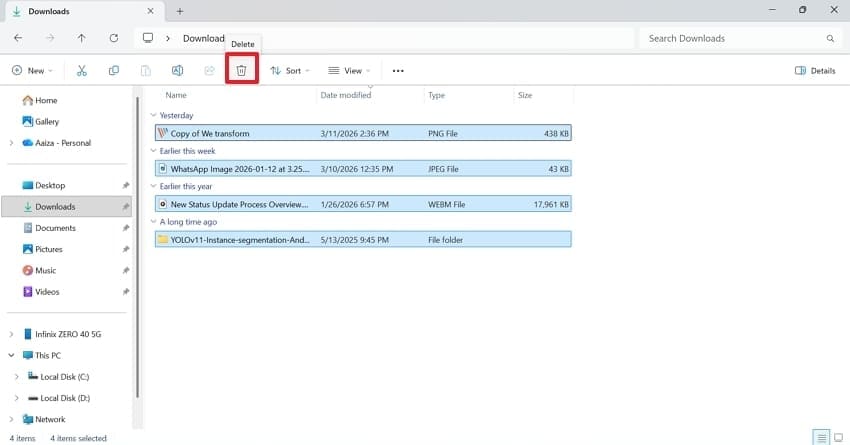The image size is (850, 445).
Task: Collapse the This PC node
Action: click(x=11, y=356)
